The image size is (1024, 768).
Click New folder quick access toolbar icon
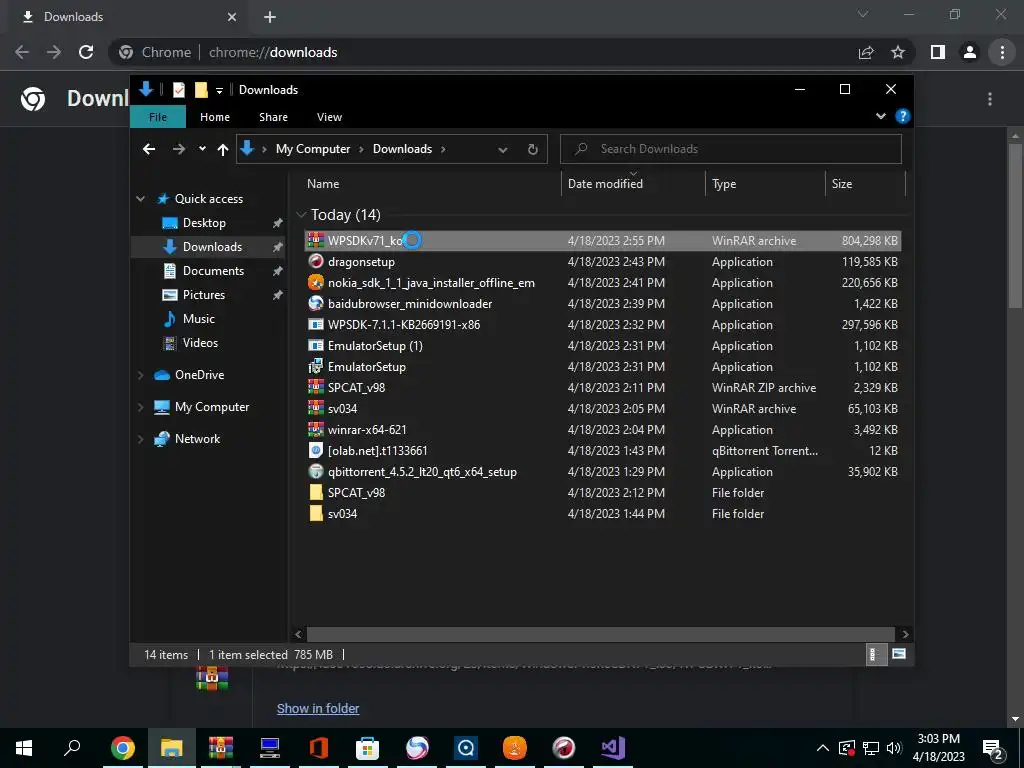(x=201, y=89)
